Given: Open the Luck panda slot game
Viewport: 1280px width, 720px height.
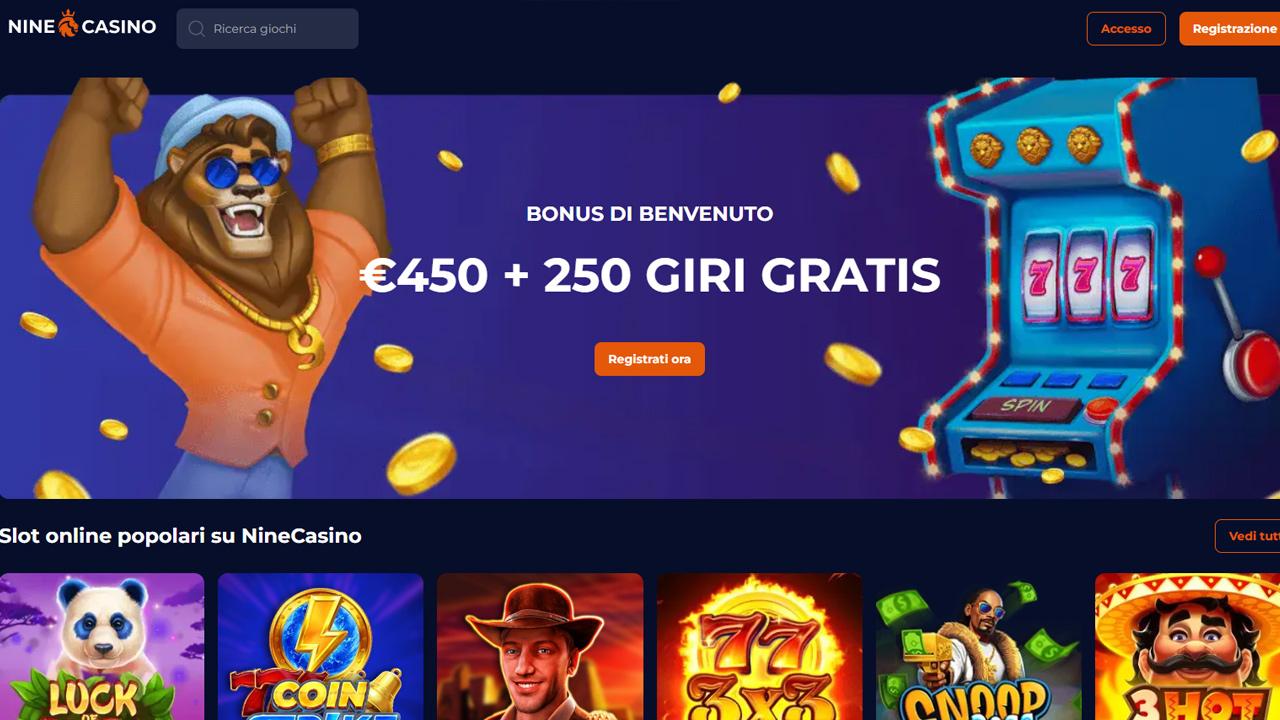Looking at the screenshot, I should 102,646.
